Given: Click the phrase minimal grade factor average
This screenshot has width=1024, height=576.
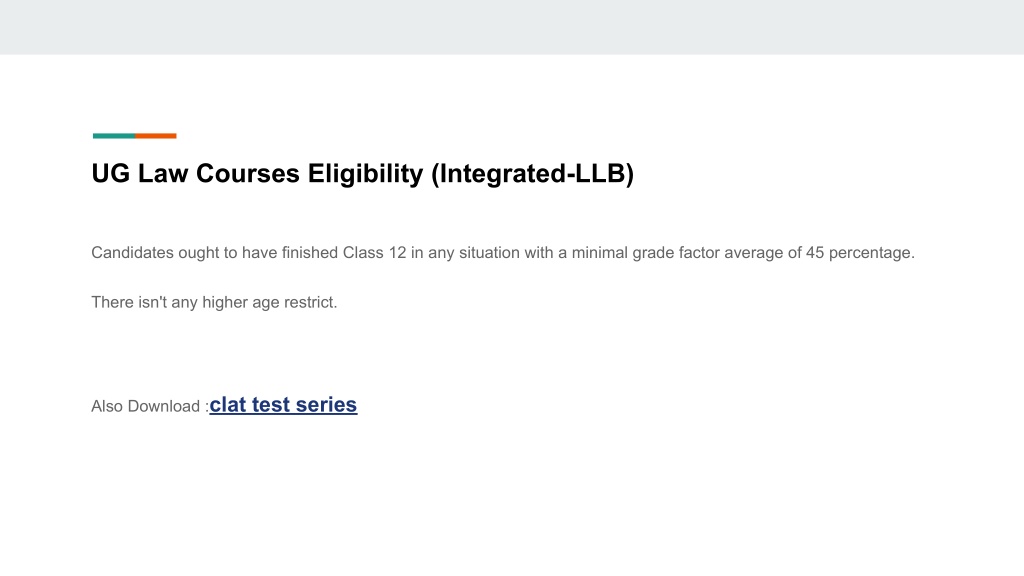Looking at the screenshot, I should [x=677, y=253].
